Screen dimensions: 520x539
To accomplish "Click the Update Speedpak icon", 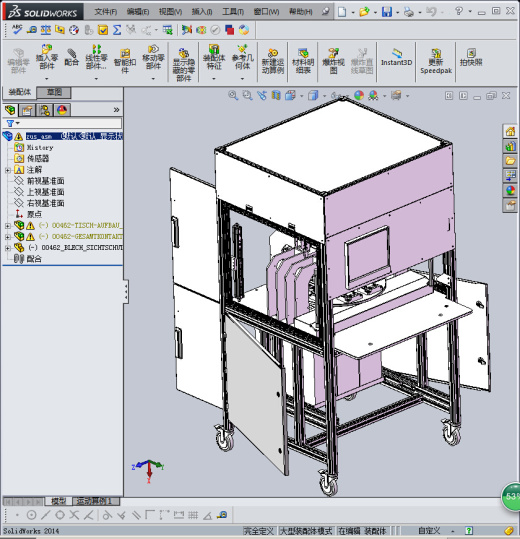I will point(436,61).
